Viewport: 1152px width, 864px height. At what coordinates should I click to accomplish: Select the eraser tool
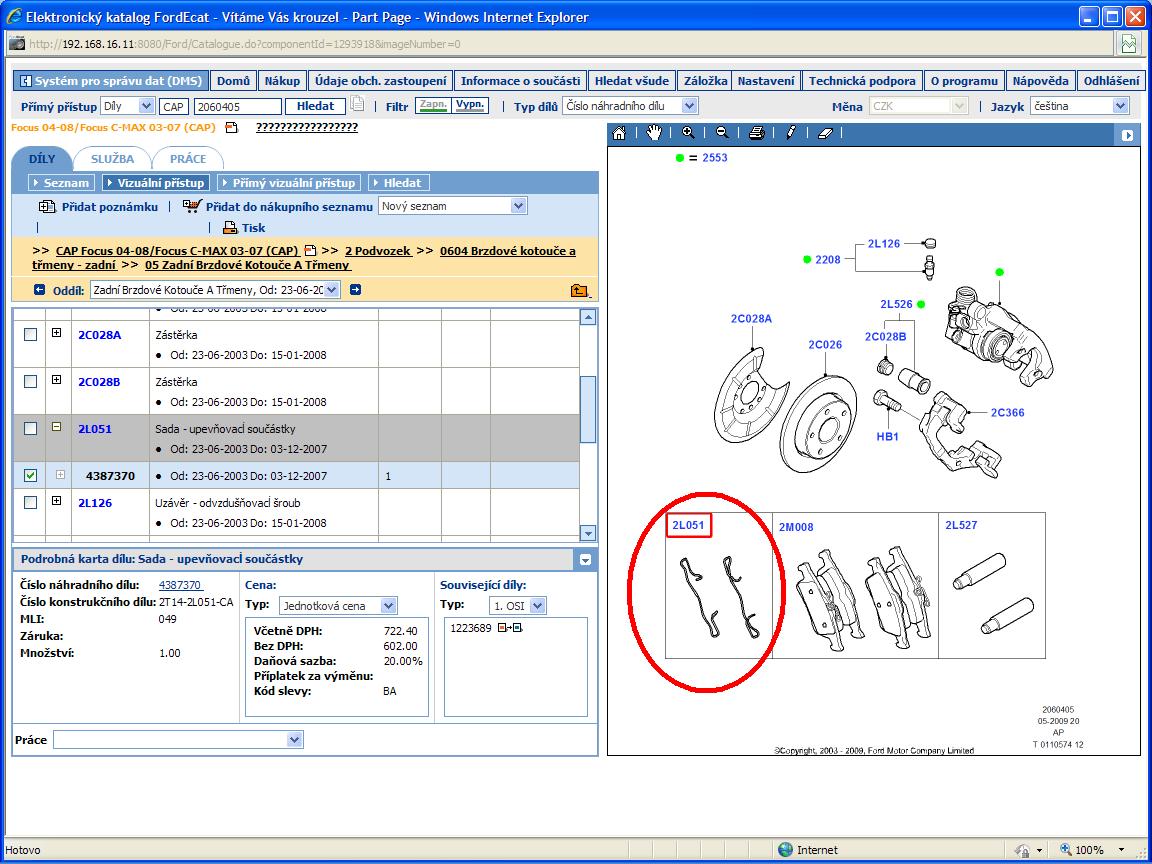825,133
